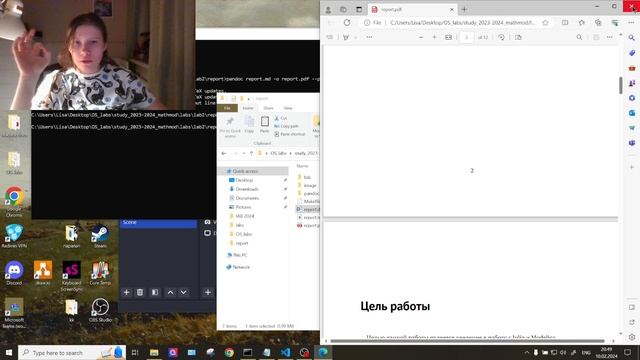Click the Edge address bar with the file path
Screen dimensions: 640x360
(x=456, y=23)
